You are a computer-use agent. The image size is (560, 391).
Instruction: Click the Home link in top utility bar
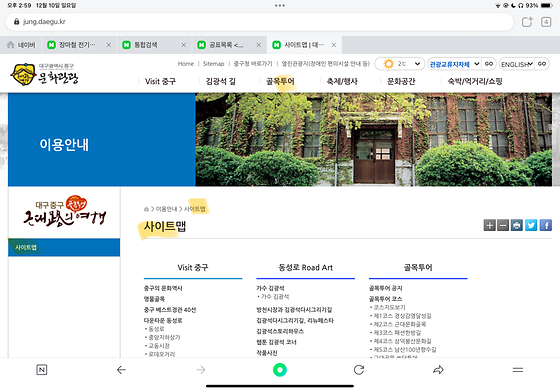pyautogui.click(x=186, y=64)
